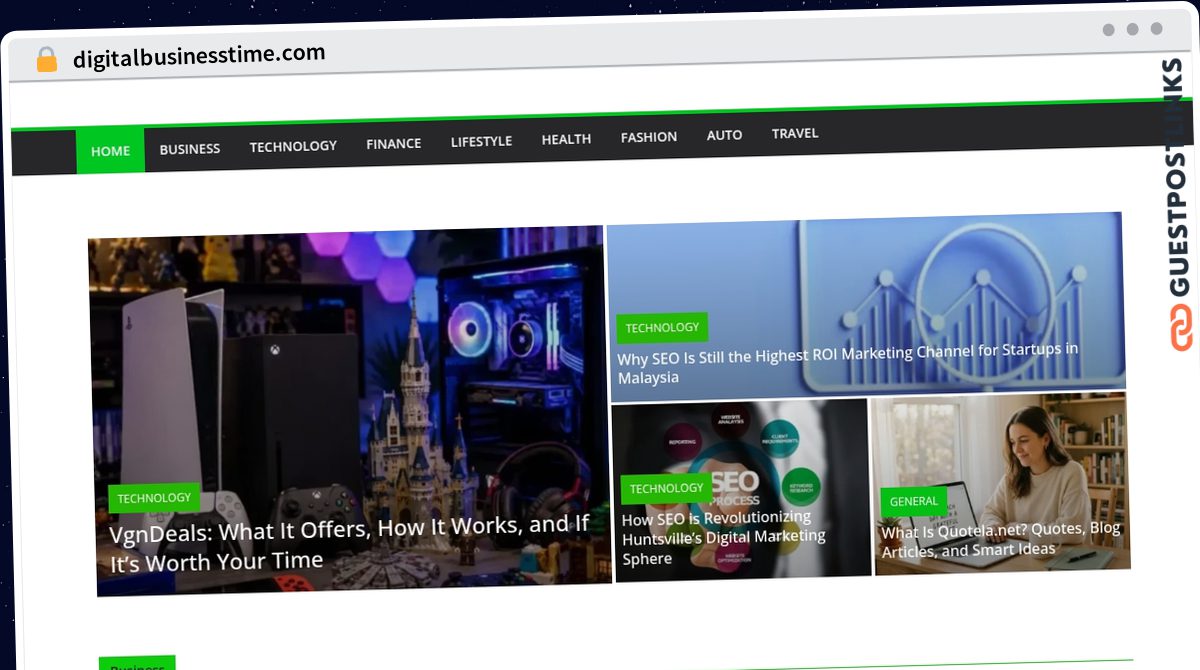Select FASHION in the navigation bar
Image resolution: width=1200 pixels, height=670 pixels.
point(648,137)
